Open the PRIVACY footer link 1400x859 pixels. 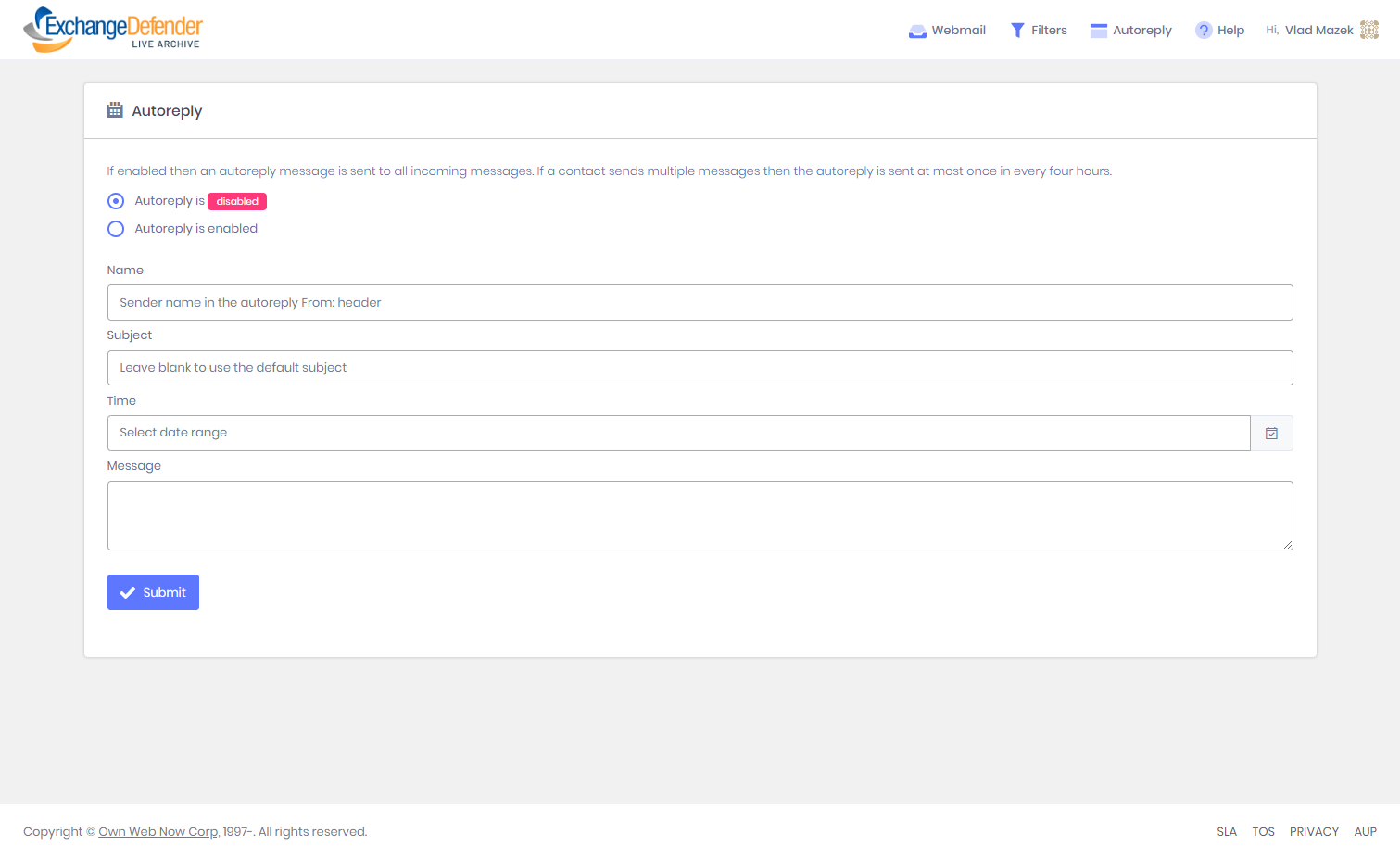pyautogui.click(x=1313, y=832)
